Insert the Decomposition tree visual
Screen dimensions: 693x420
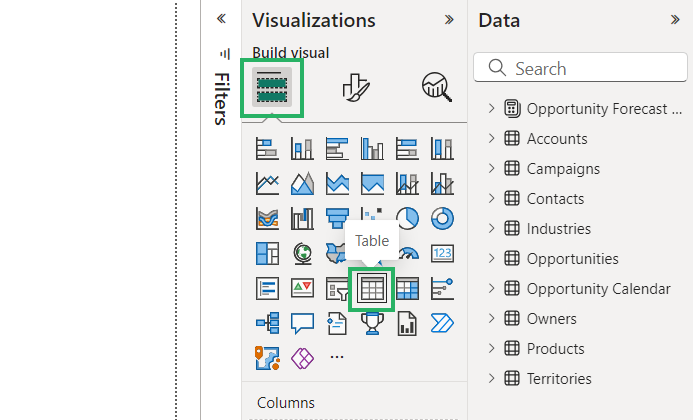[267, 323]
